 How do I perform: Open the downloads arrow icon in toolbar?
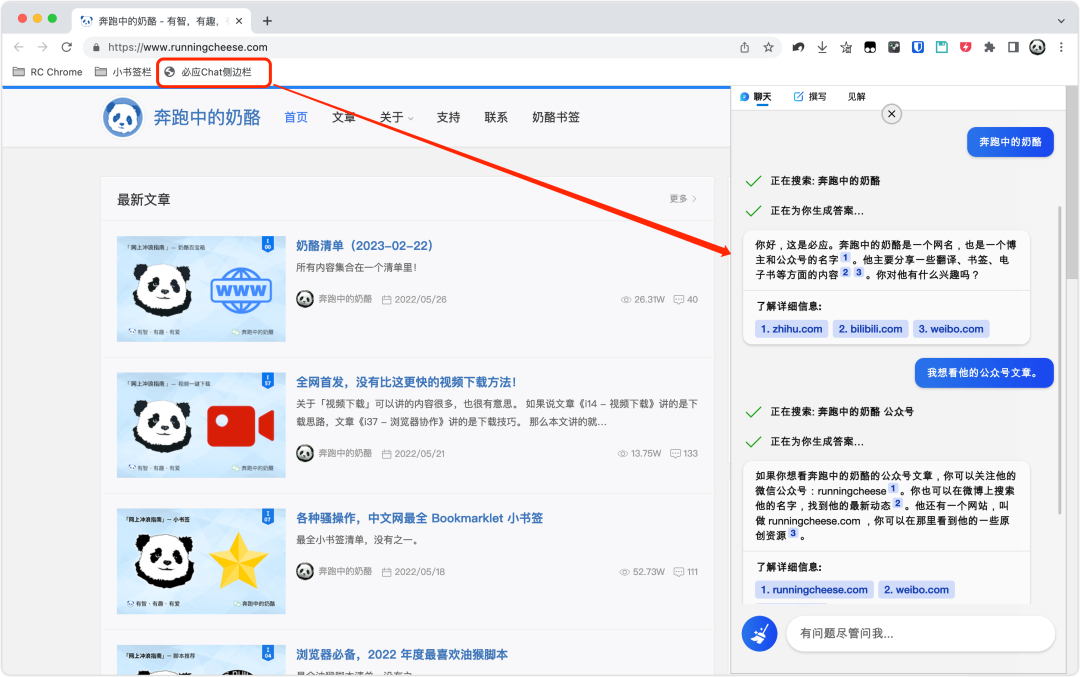[822, 47]
